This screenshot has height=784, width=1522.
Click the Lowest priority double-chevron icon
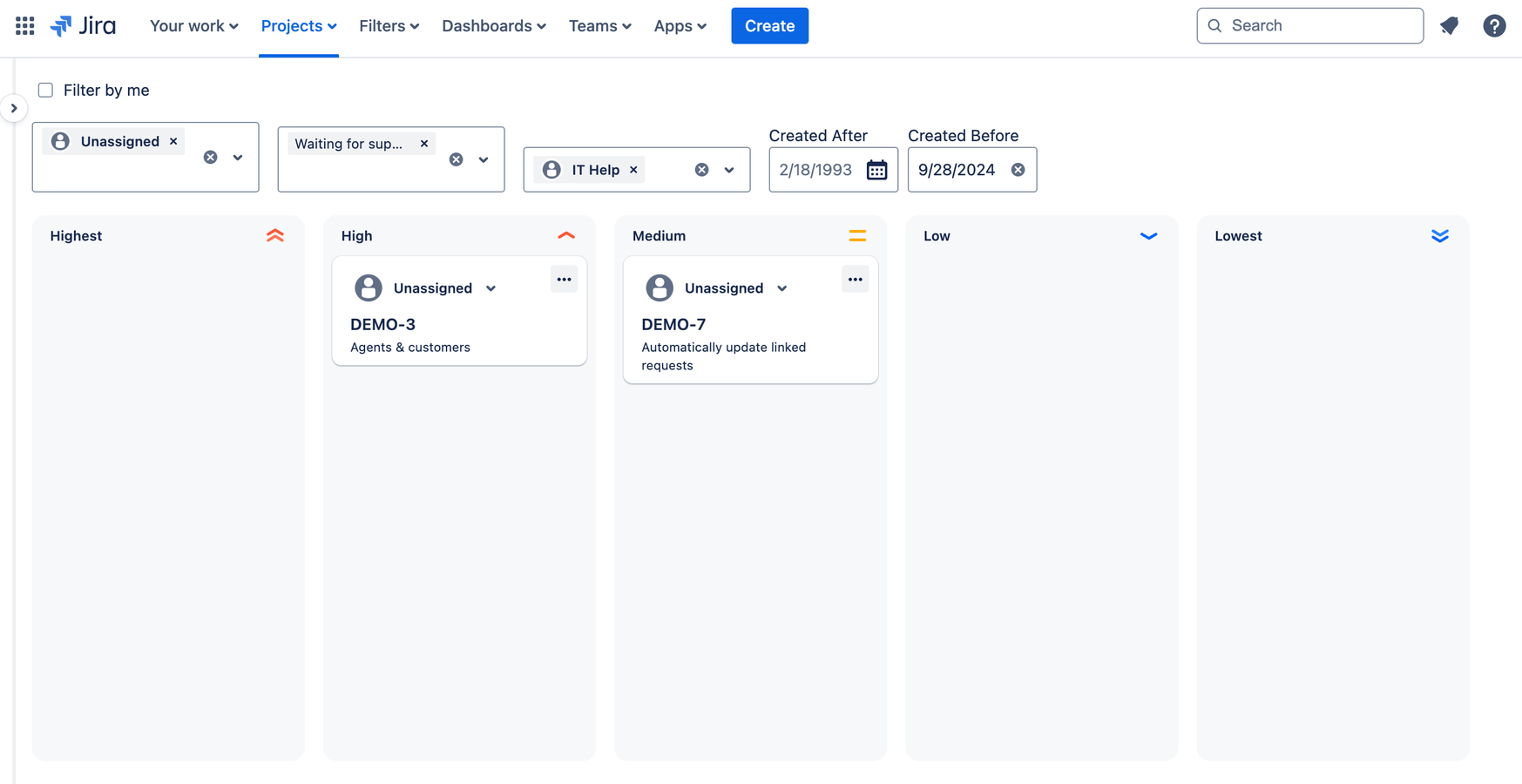[x=1439, y=236]
